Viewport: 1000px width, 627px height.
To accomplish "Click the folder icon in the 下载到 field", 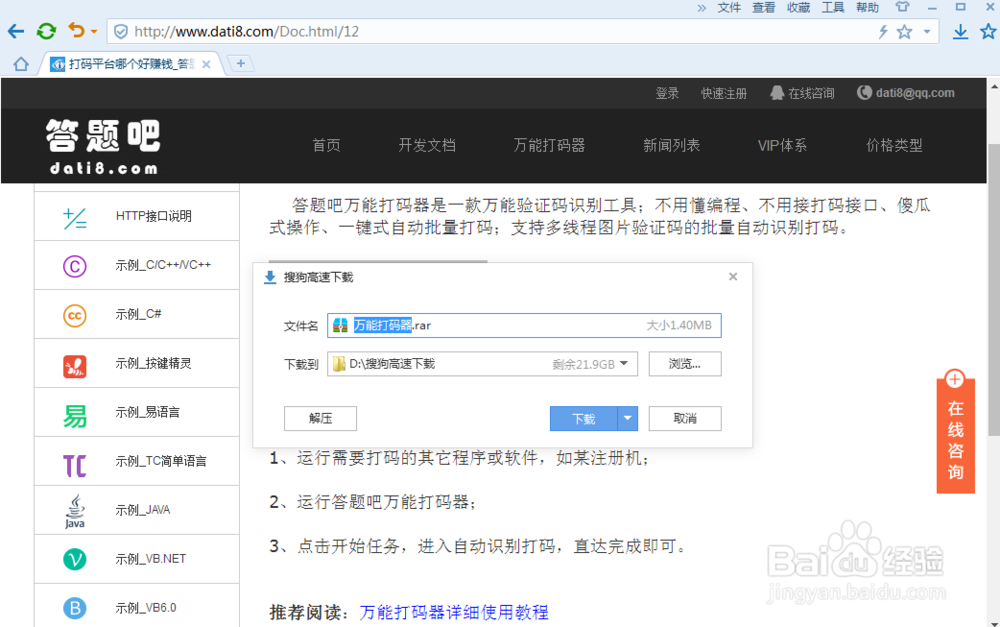I will 340,364.
